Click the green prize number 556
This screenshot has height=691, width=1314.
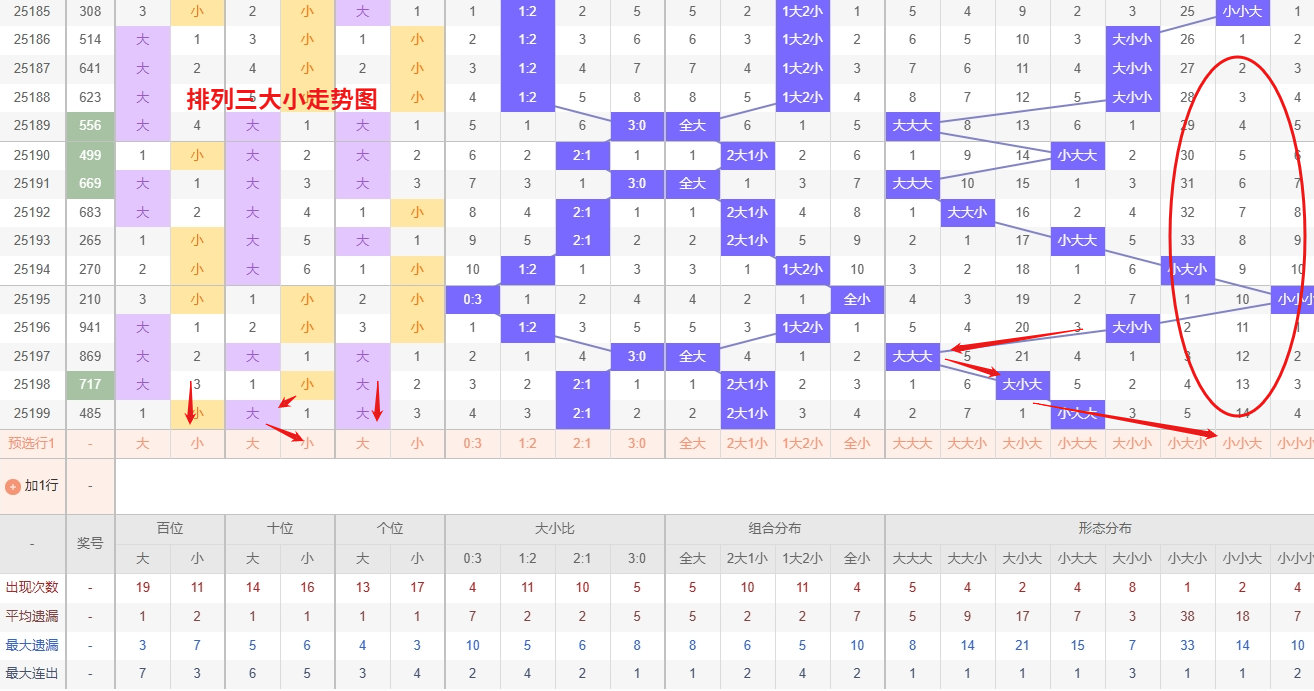pyautogui.click(x=90, y=126)
